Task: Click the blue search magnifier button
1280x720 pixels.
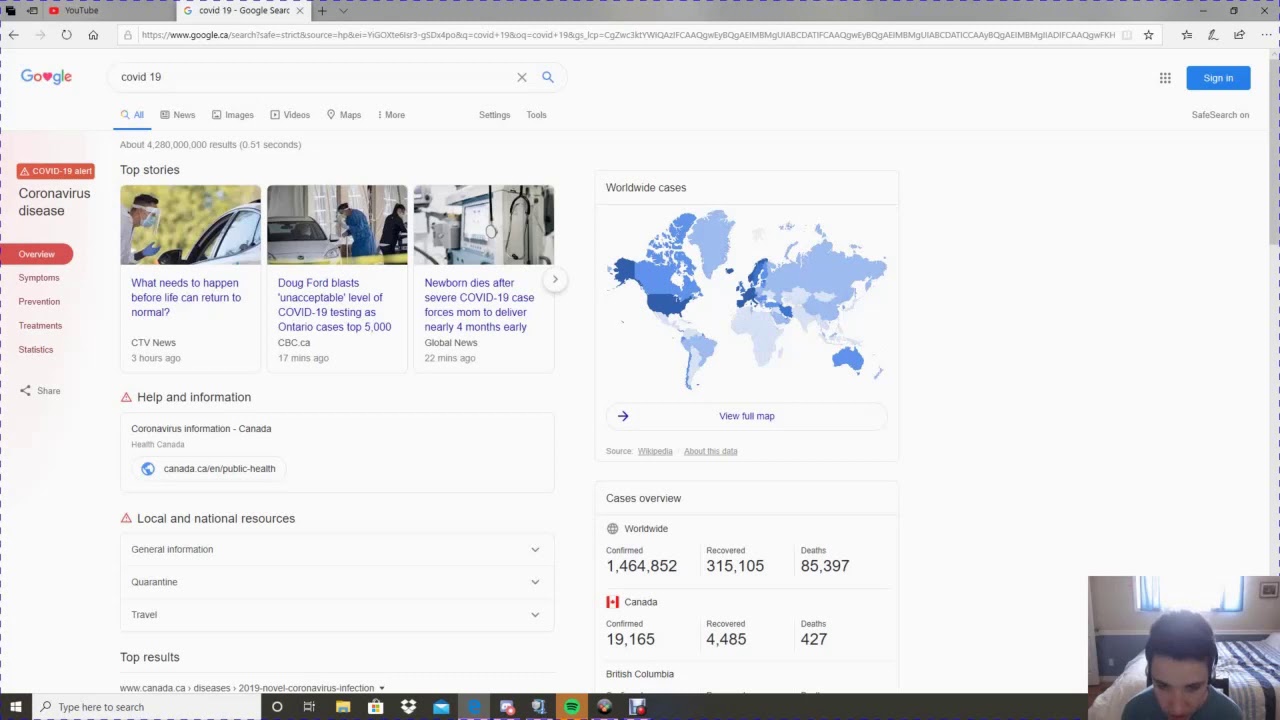Action: pos(548,77)
